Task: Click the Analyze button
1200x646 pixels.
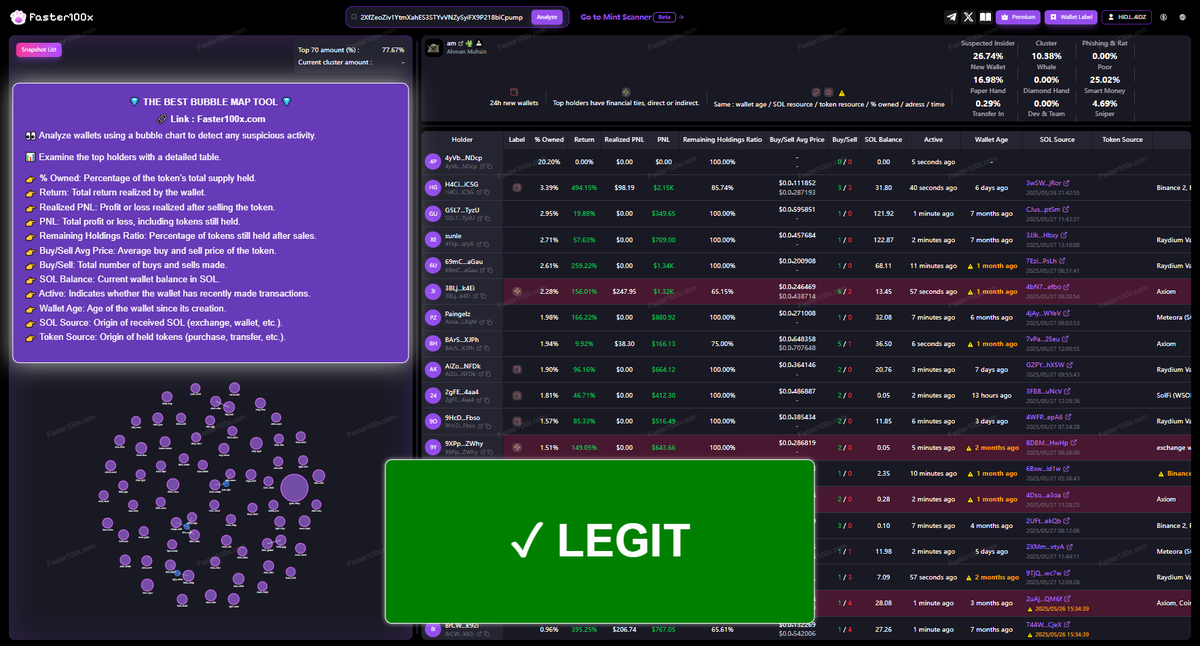Action: click(547, 17)
